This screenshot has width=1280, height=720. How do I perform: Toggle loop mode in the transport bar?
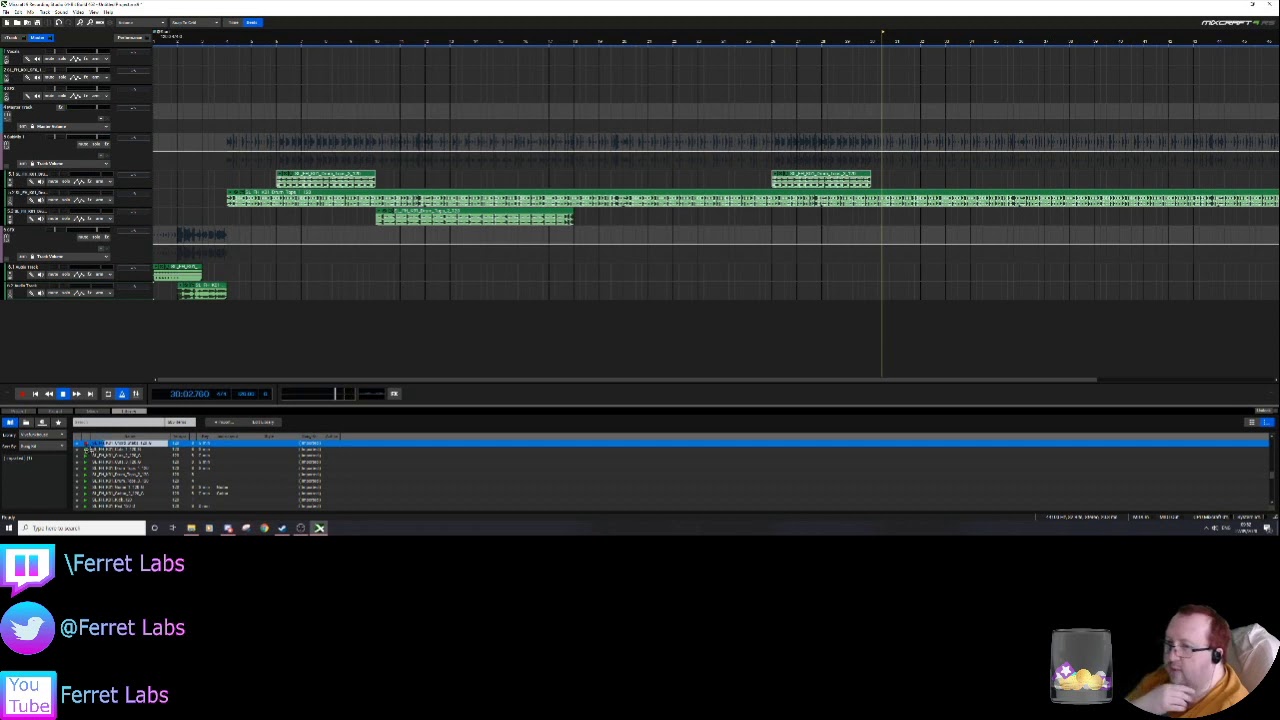tap(108, 394)
